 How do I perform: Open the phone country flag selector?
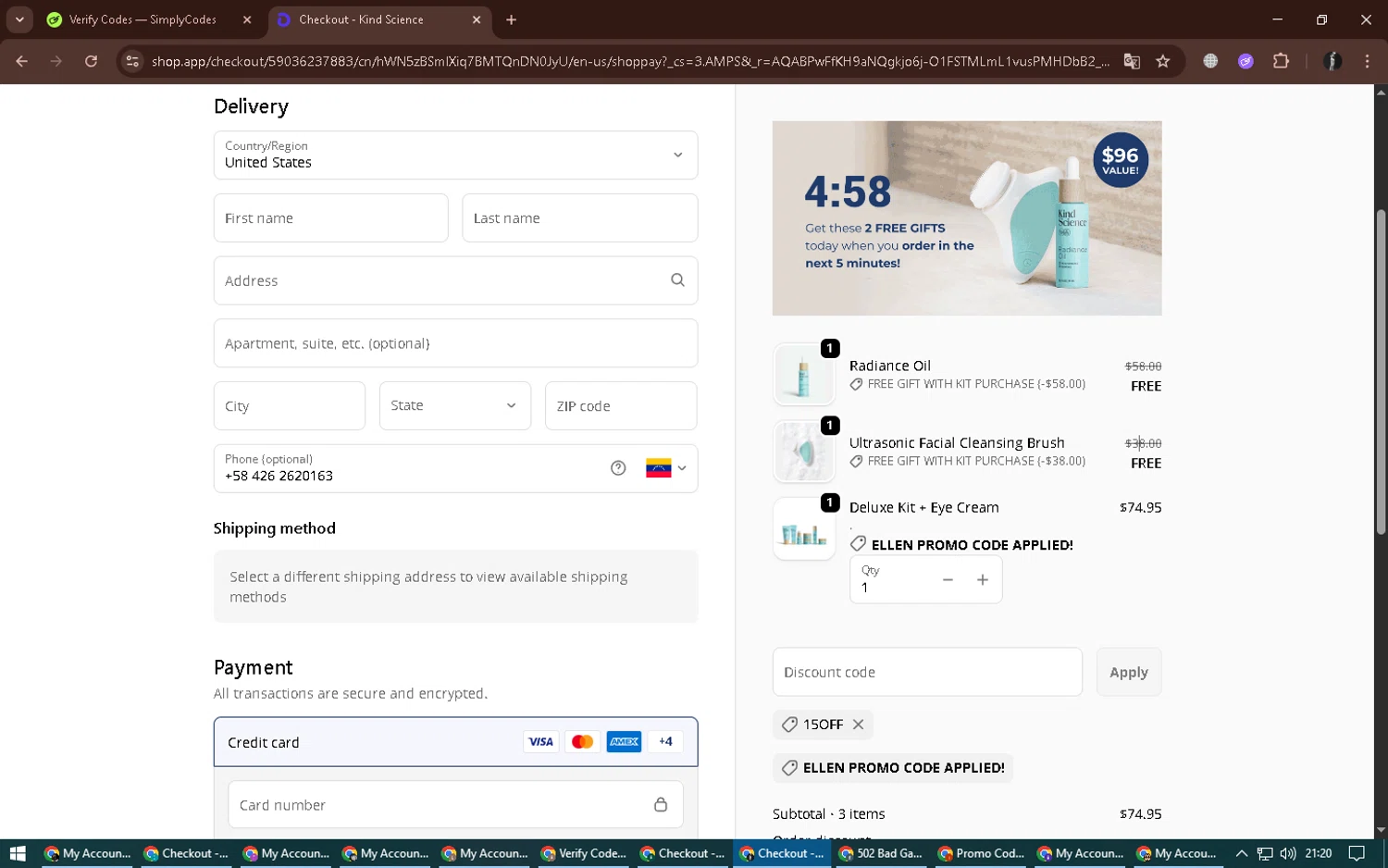(x=666, y=468)
